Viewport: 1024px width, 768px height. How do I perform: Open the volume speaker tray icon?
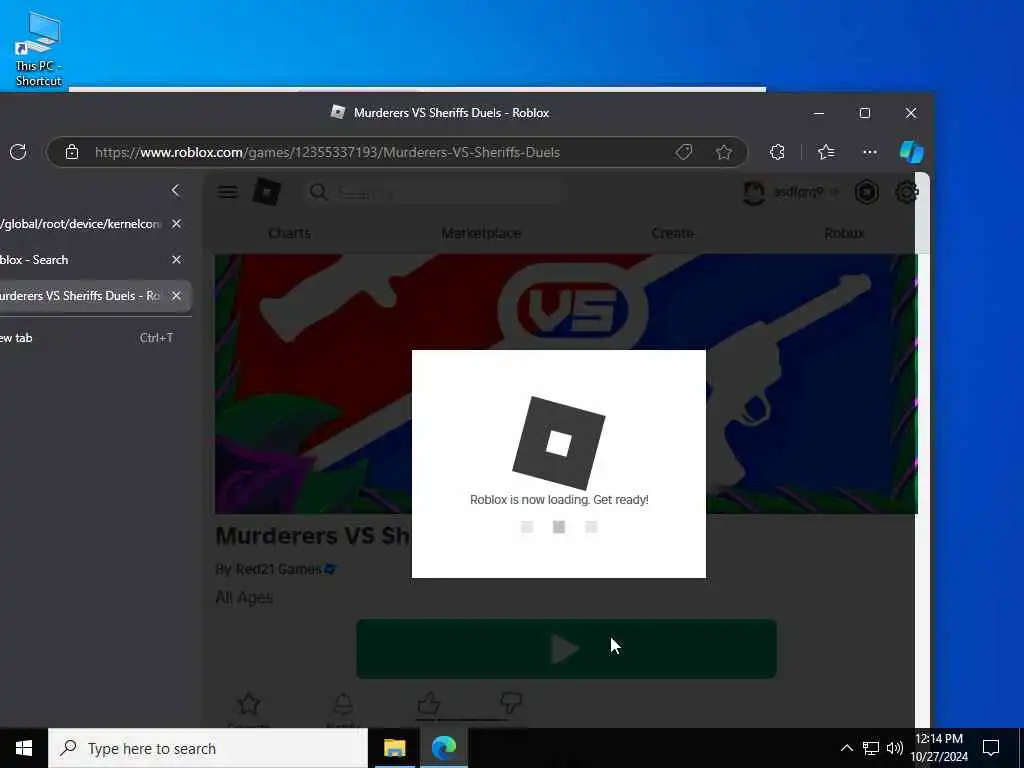click(895, 748)
